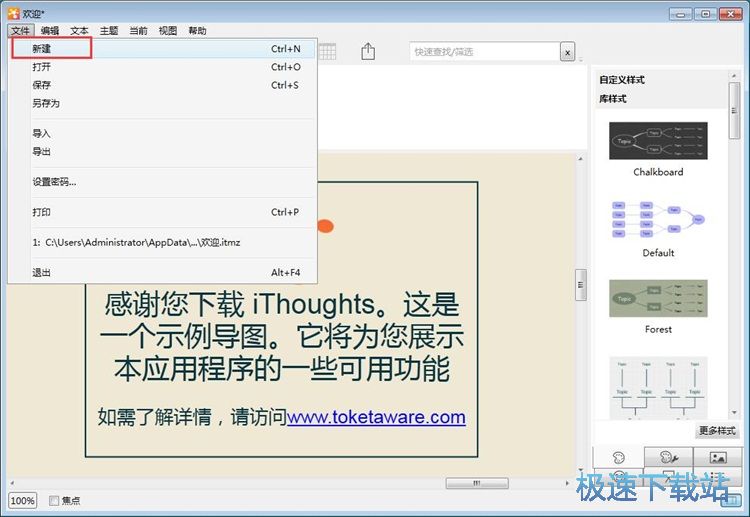This screenshot has height=517, width=750.
Task: Close the iThoughts window
Action: tap(731, 14)
